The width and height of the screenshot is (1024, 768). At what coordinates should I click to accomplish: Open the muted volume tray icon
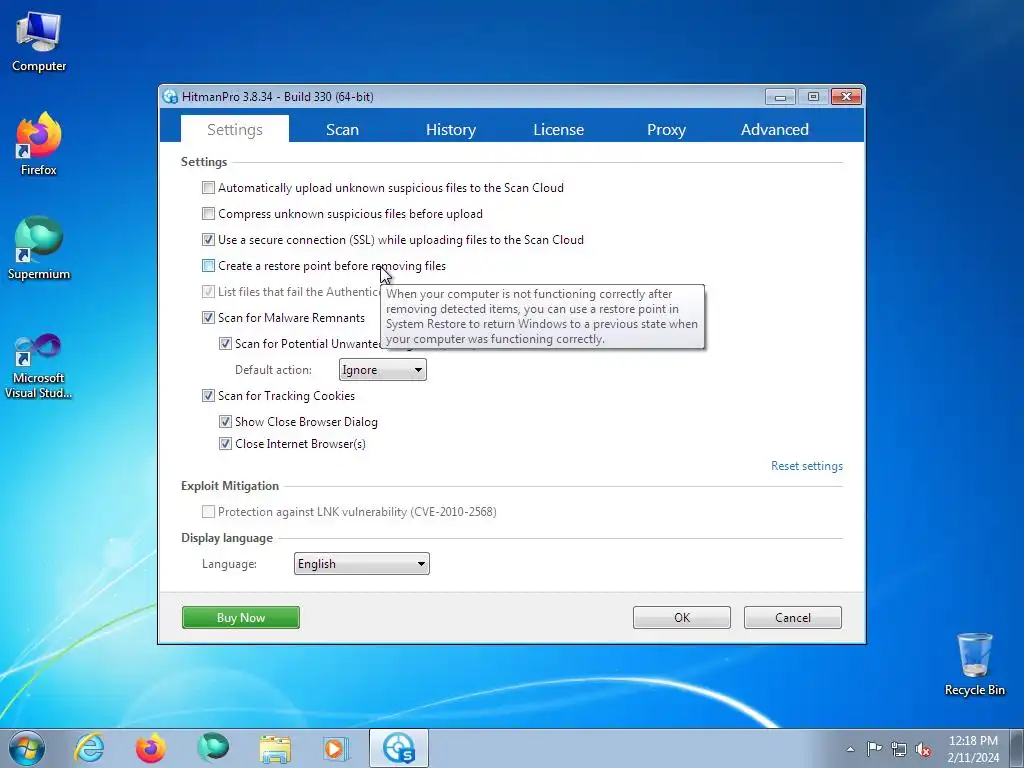pyautogui.click(x=923, y=749)
